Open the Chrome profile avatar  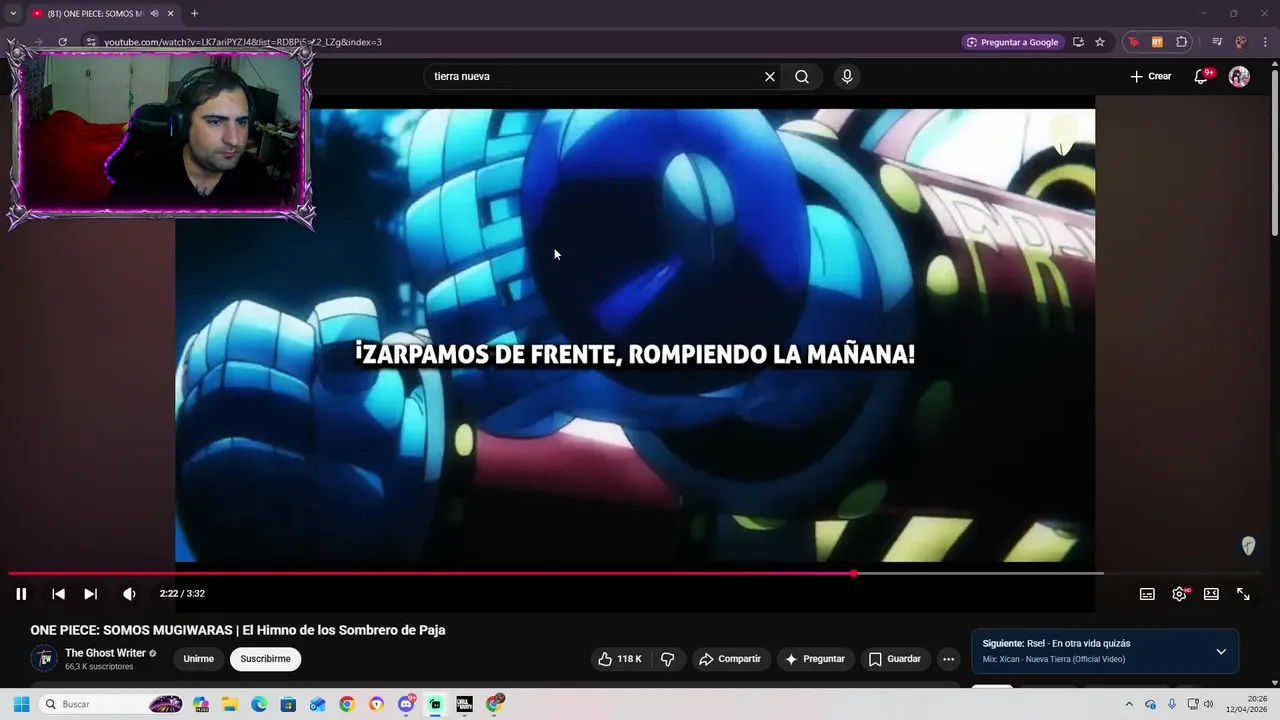click(x=1241, y=42)
